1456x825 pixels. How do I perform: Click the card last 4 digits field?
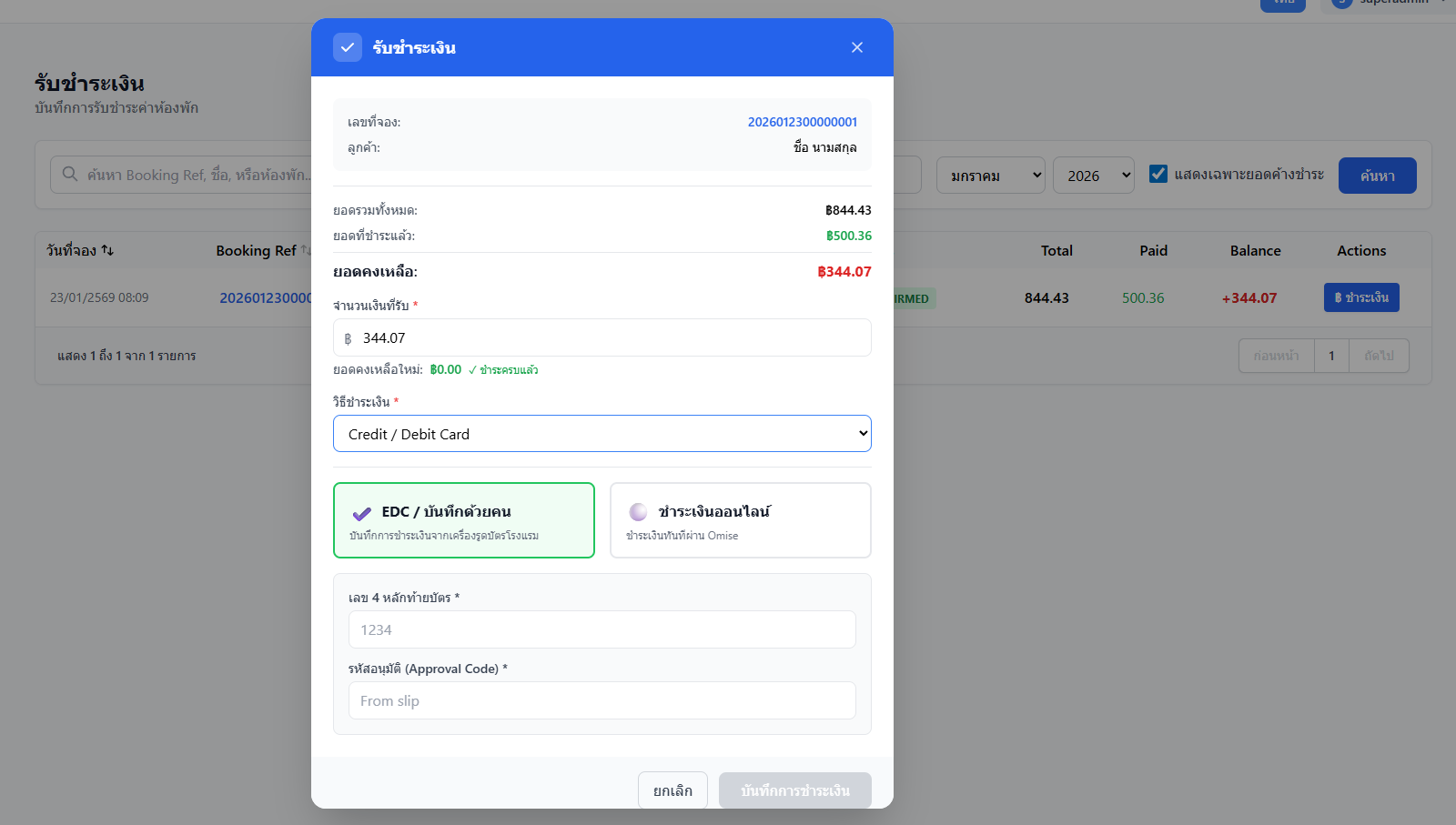(x=602, y=629)
